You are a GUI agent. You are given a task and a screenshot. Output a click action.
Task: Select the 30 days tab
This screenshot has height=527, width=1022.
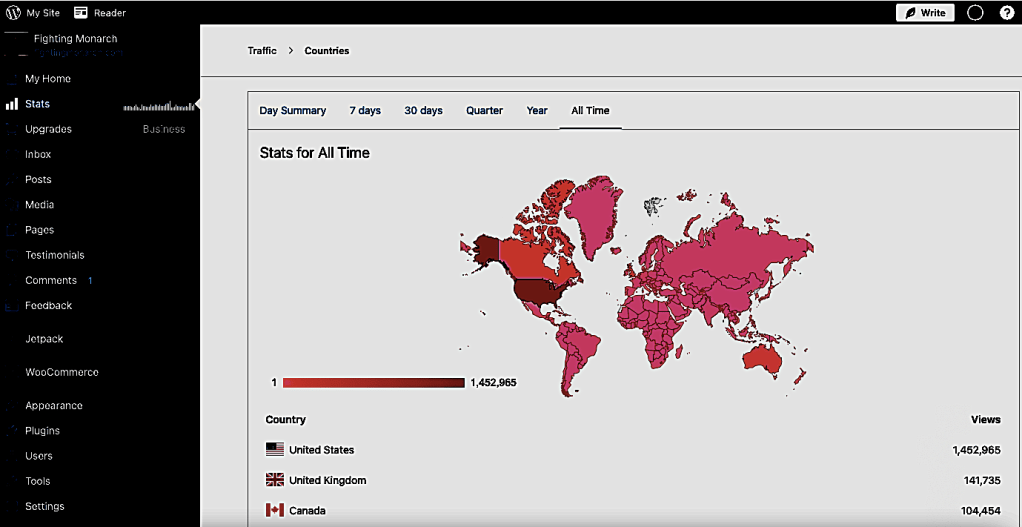click(x=423, y=111)
